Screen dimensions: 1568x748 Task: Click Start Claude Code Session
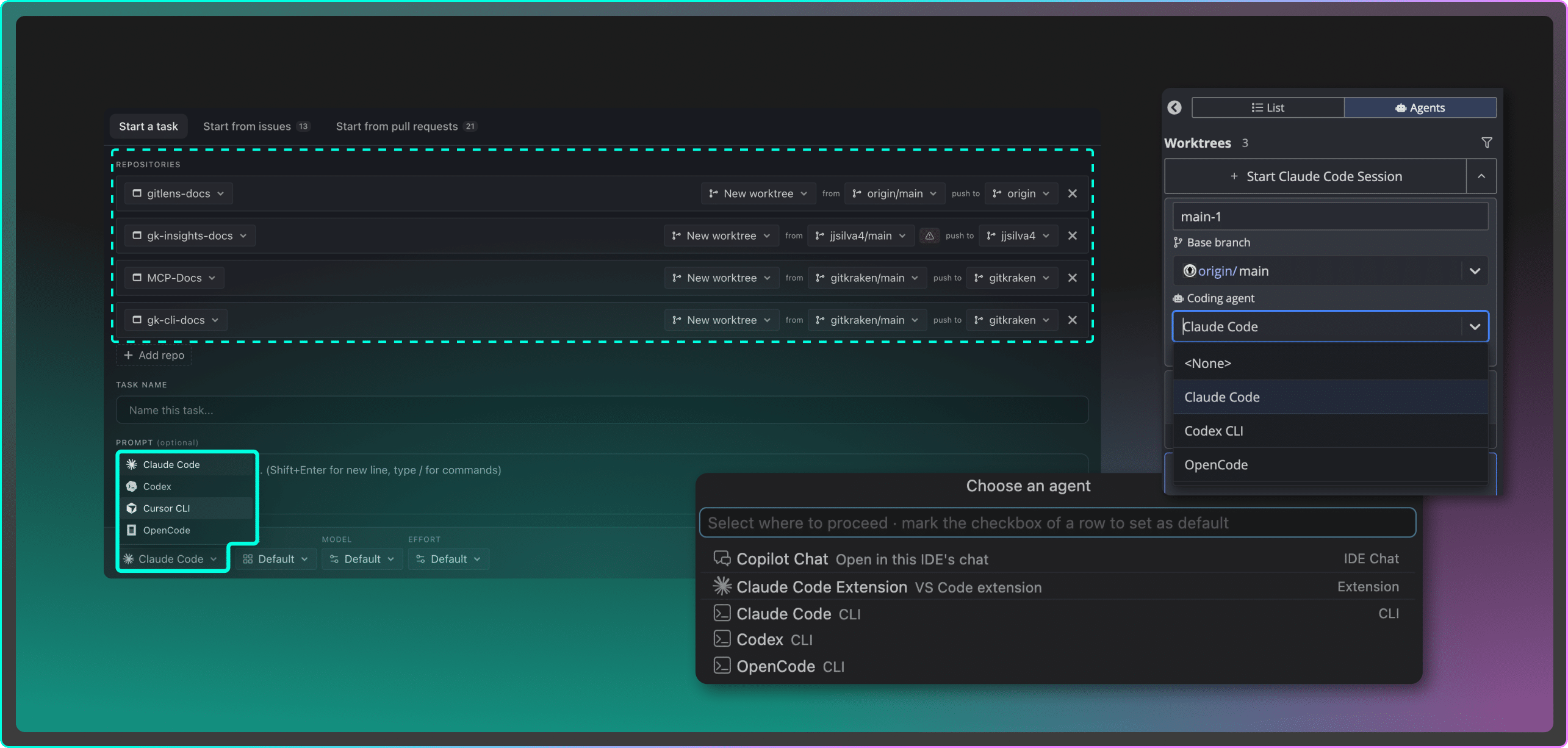click(1315, 176)
